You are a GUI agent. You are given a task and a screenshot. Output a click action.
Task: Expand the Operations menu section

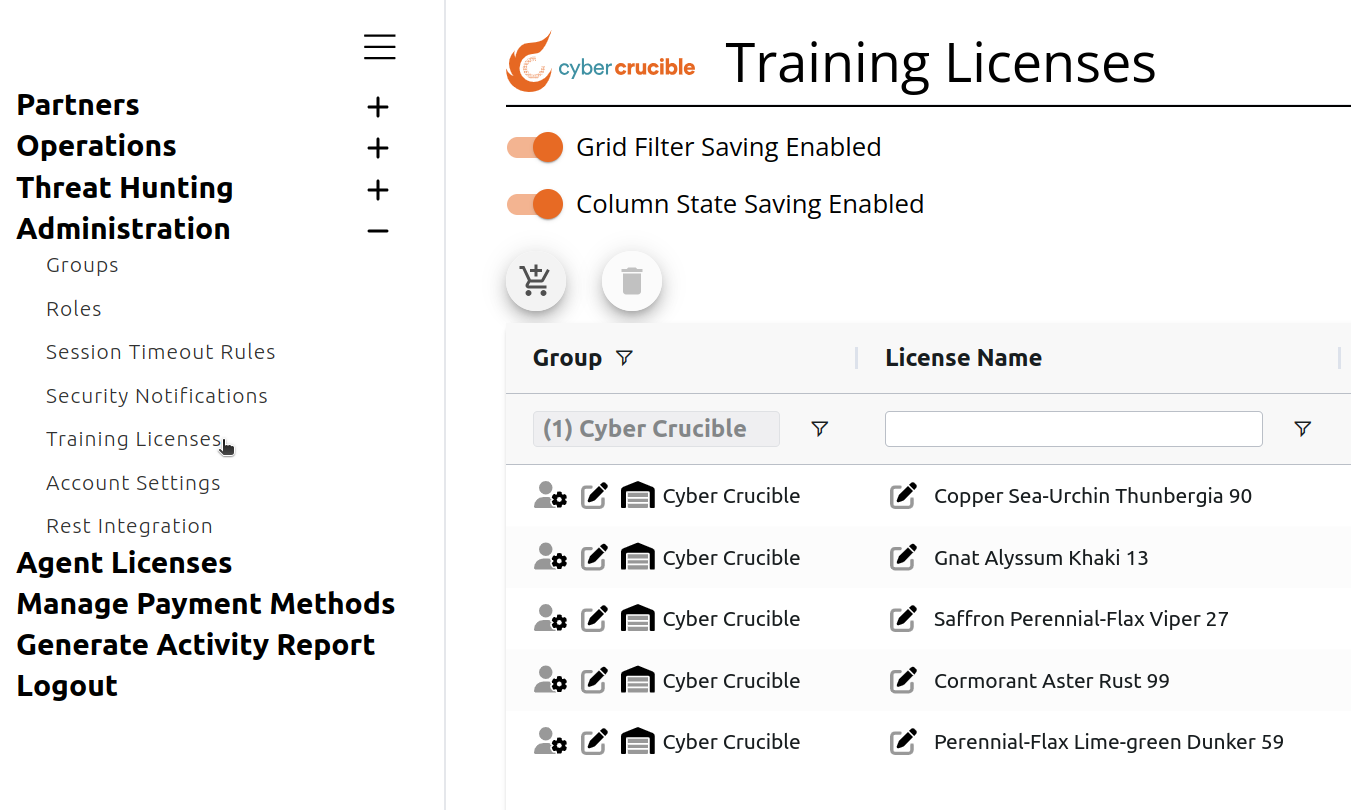[x=377, y=149]
